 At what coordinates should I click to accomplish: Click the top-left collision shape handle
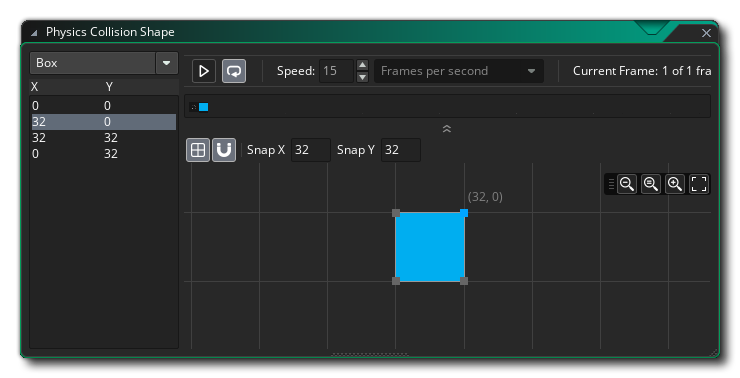coord(396,213)
